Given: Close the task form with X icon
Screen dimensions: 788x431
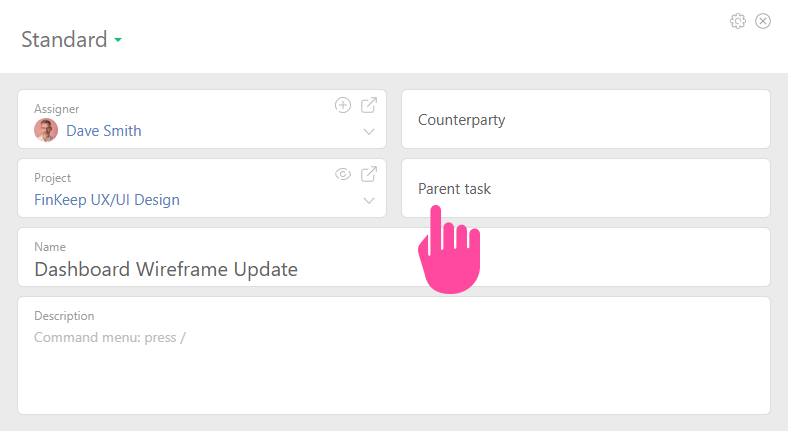Looking at the screenshot, I should [763, 21].
